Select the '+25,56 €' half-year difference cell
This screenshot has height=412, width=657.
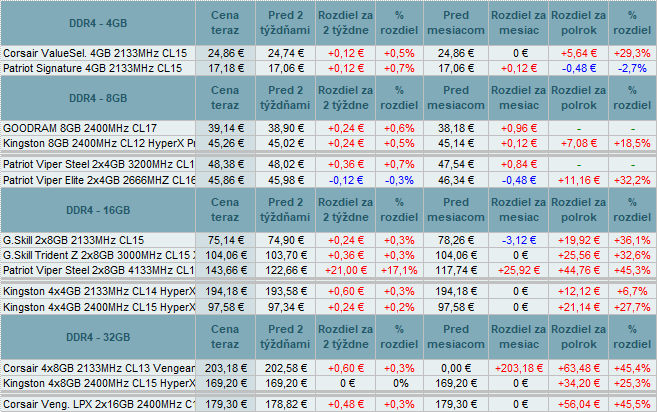point(578,255)
